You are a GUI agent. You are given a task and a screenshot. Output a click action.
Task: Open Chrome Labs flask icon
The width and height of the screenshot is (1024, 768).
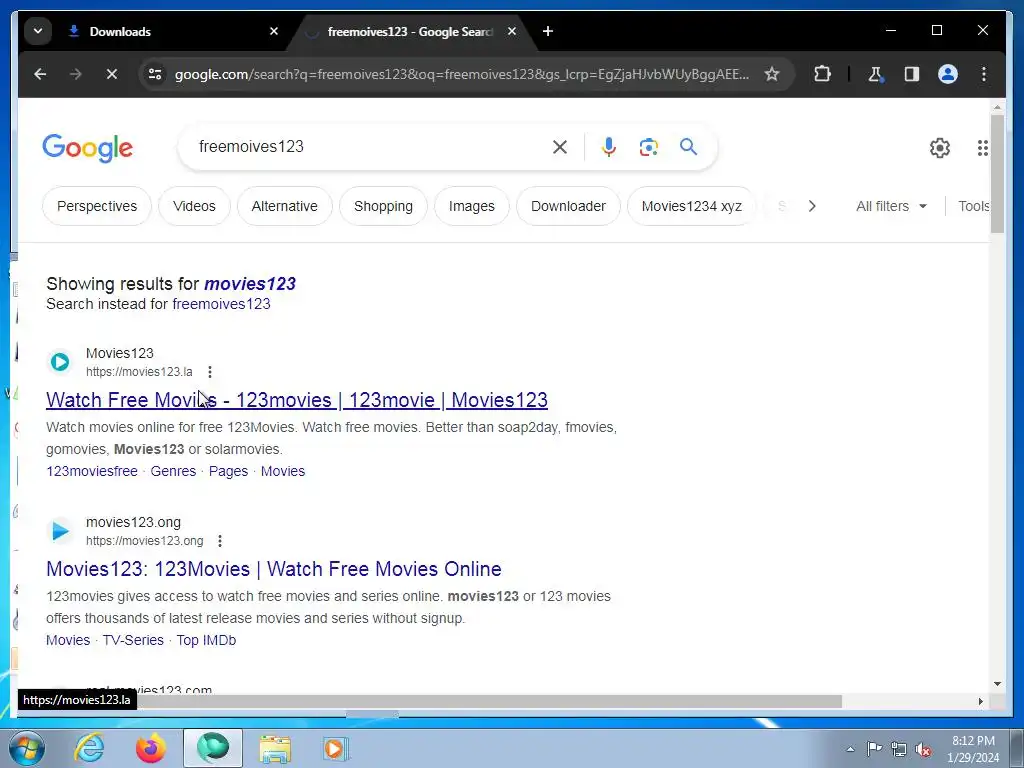(876, 74)
